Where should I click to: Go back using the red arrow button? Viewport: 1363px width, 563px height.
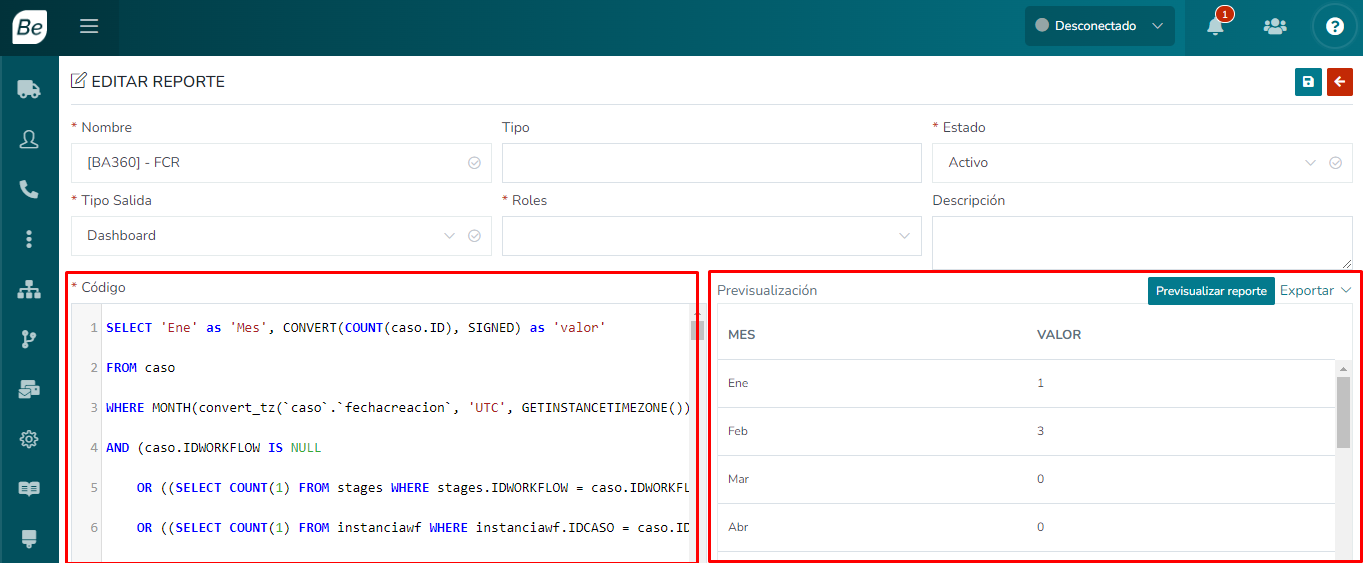click(x=1339, y=82)
